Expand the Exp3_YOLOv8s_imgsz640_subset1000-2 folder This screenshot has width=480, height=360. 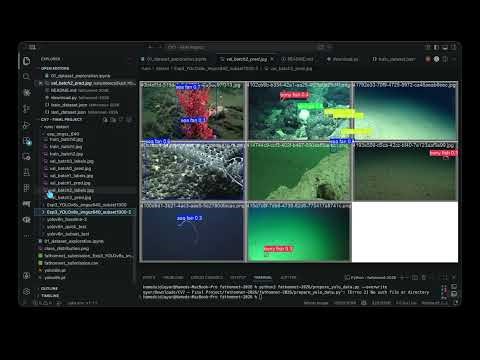click(85, 212)
